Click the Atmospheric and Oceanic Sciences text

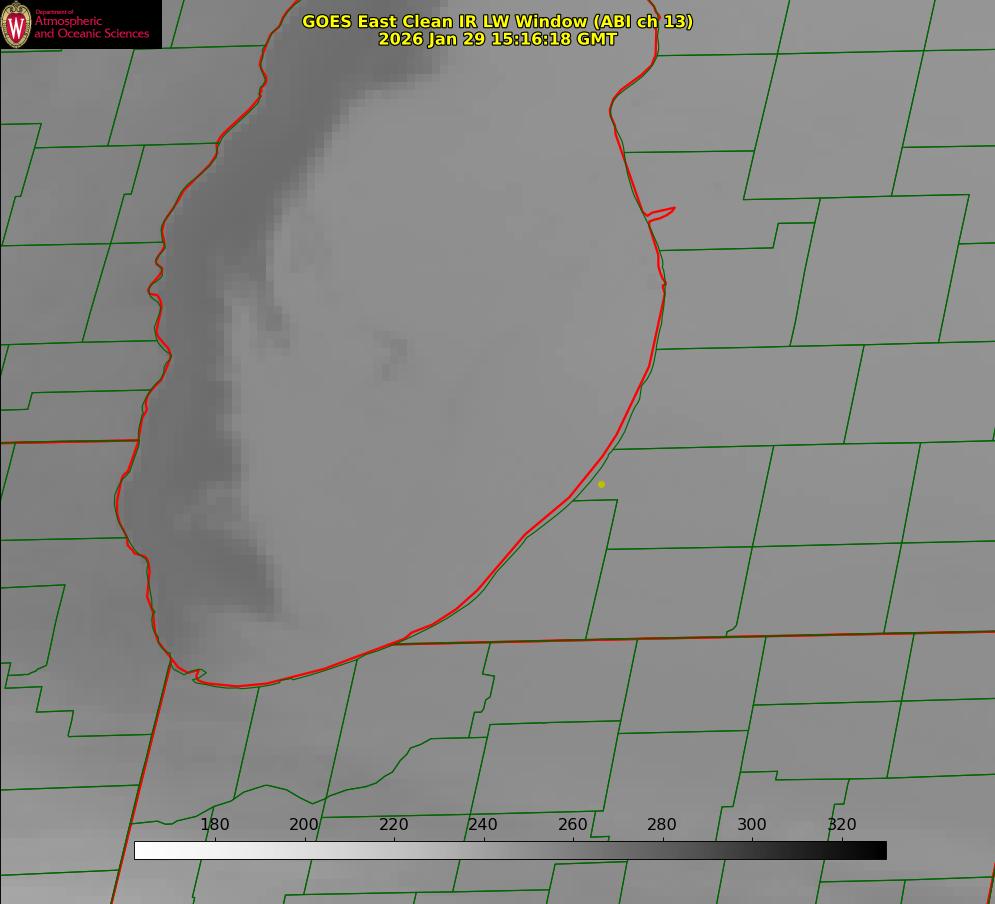point(91,27)
